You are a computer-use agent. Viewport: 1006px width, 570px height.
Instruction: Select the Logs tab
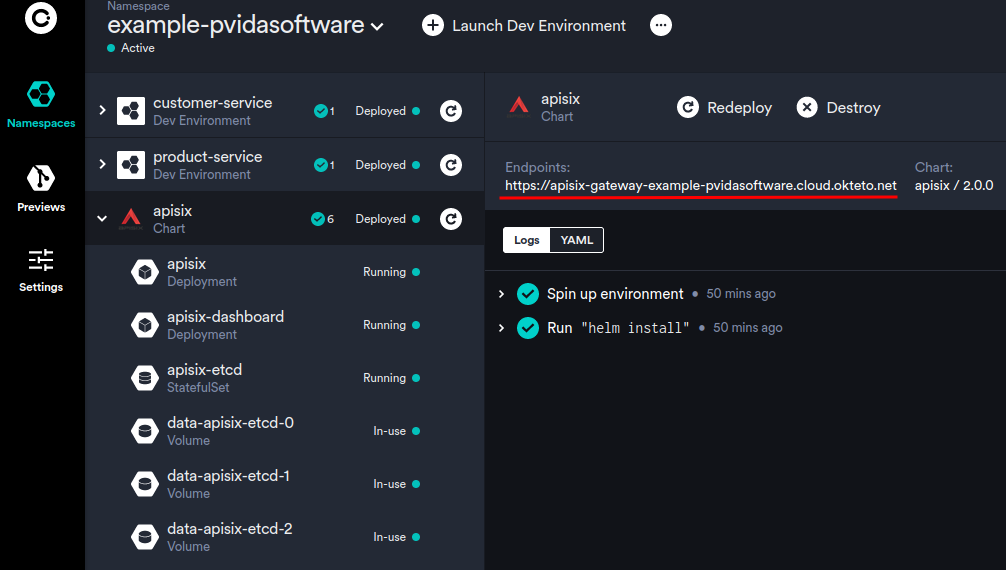pyautogui.click(x=527, y=240)
